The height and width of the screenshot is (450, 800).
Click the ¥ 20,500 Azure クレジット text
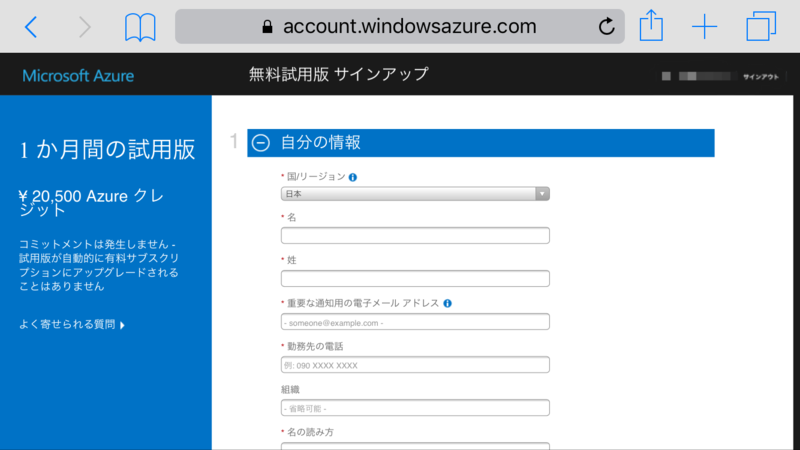pos(92,203)
